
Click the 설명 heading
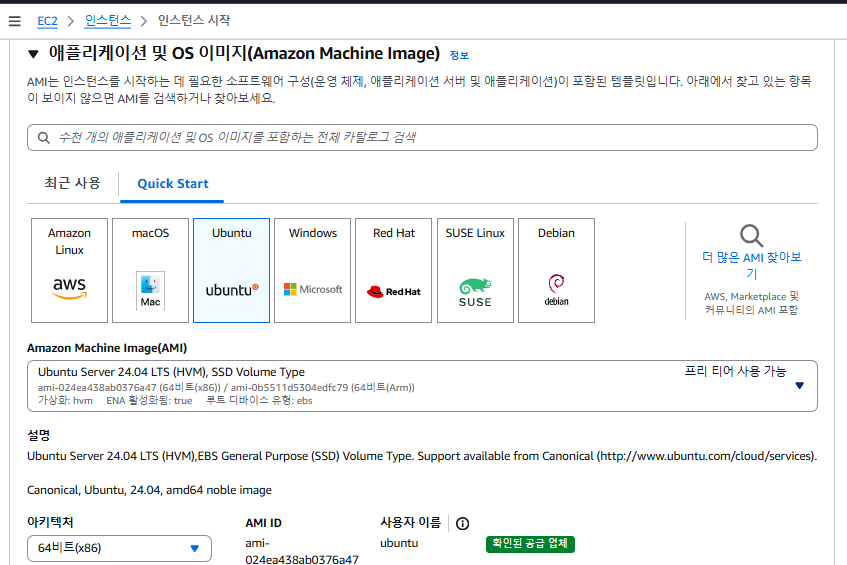click(39, 435)
